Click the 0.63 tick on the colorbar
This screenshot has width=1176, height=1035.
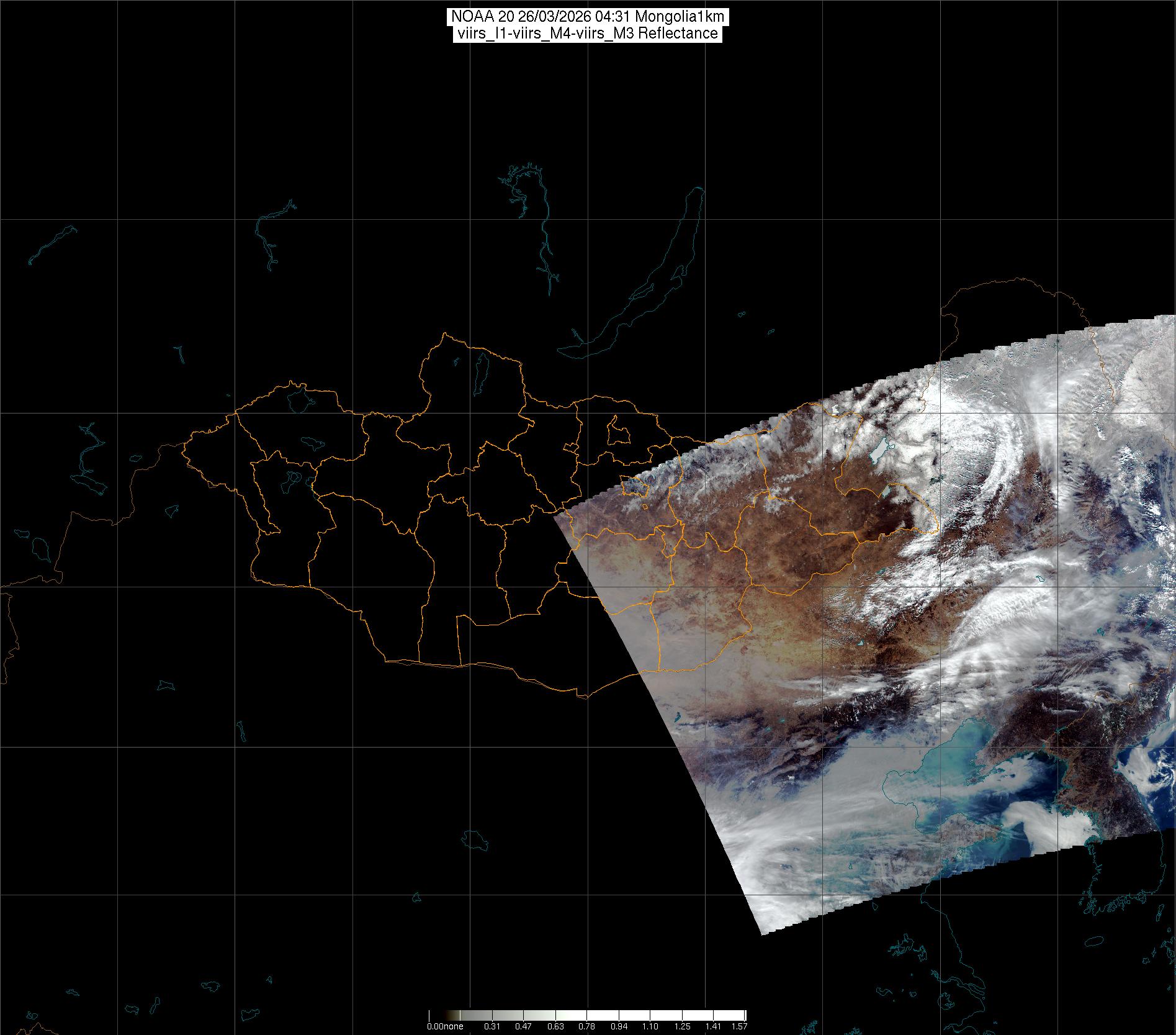555,1026
